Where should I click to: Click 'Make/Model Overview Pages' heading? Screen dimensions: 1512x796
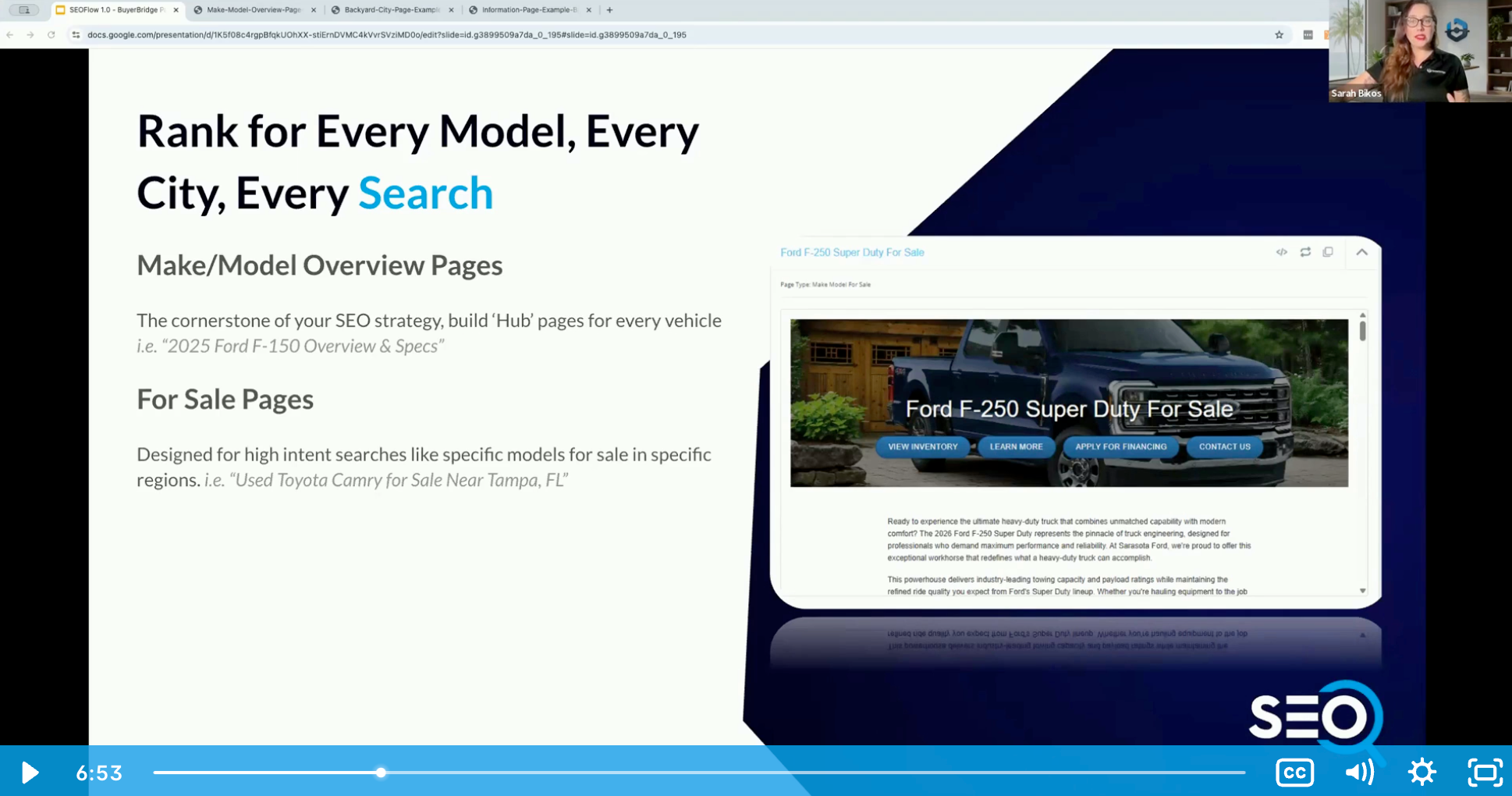click(x=320, y=265)
